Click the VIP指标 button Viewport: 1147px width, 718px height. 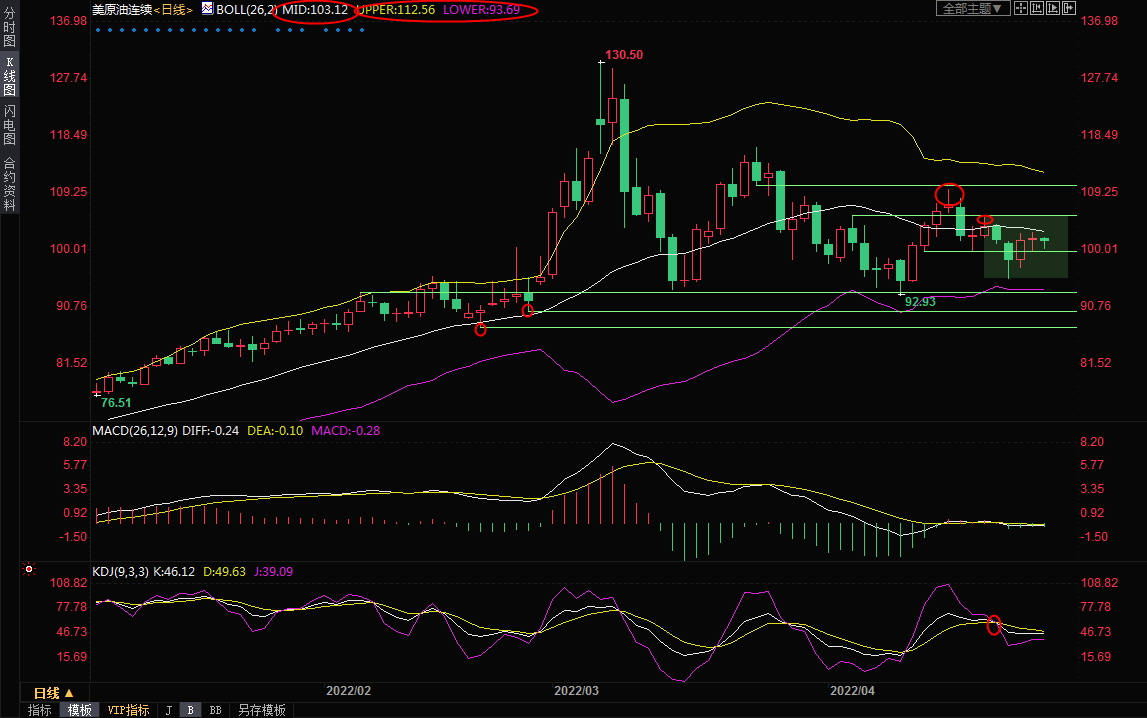click(128, 710)
